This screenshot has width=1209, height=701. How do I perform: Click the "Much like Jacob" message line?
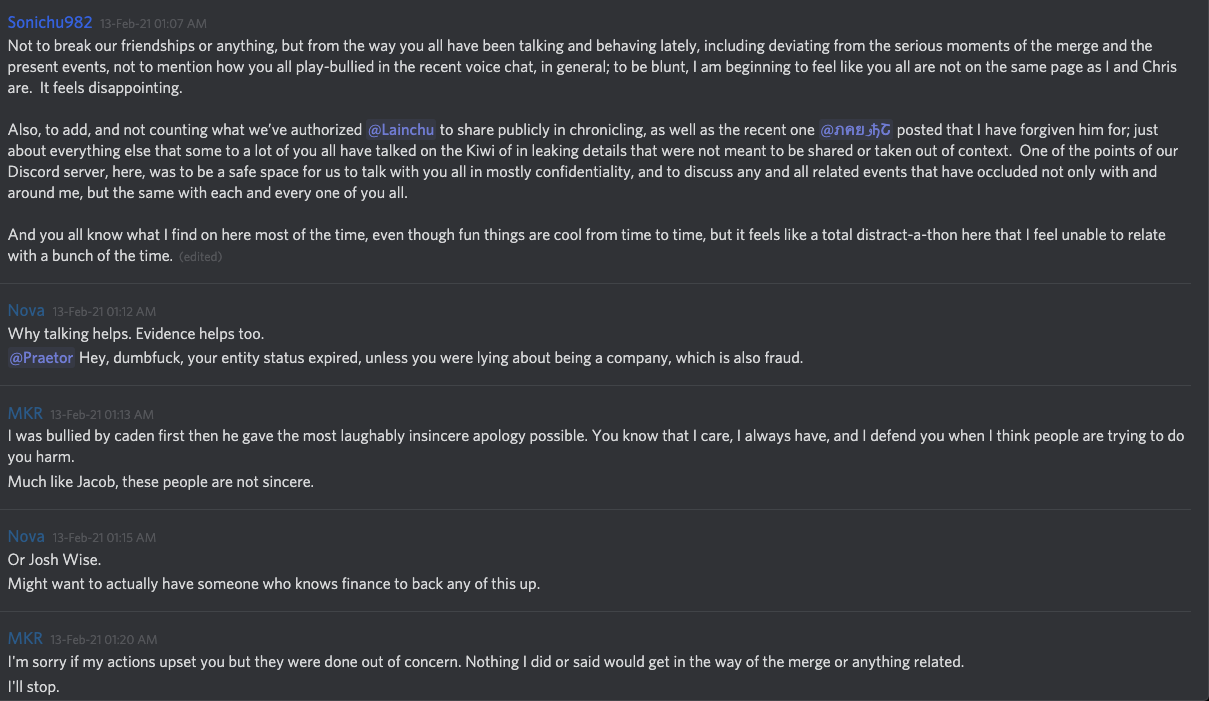[160, 482]
